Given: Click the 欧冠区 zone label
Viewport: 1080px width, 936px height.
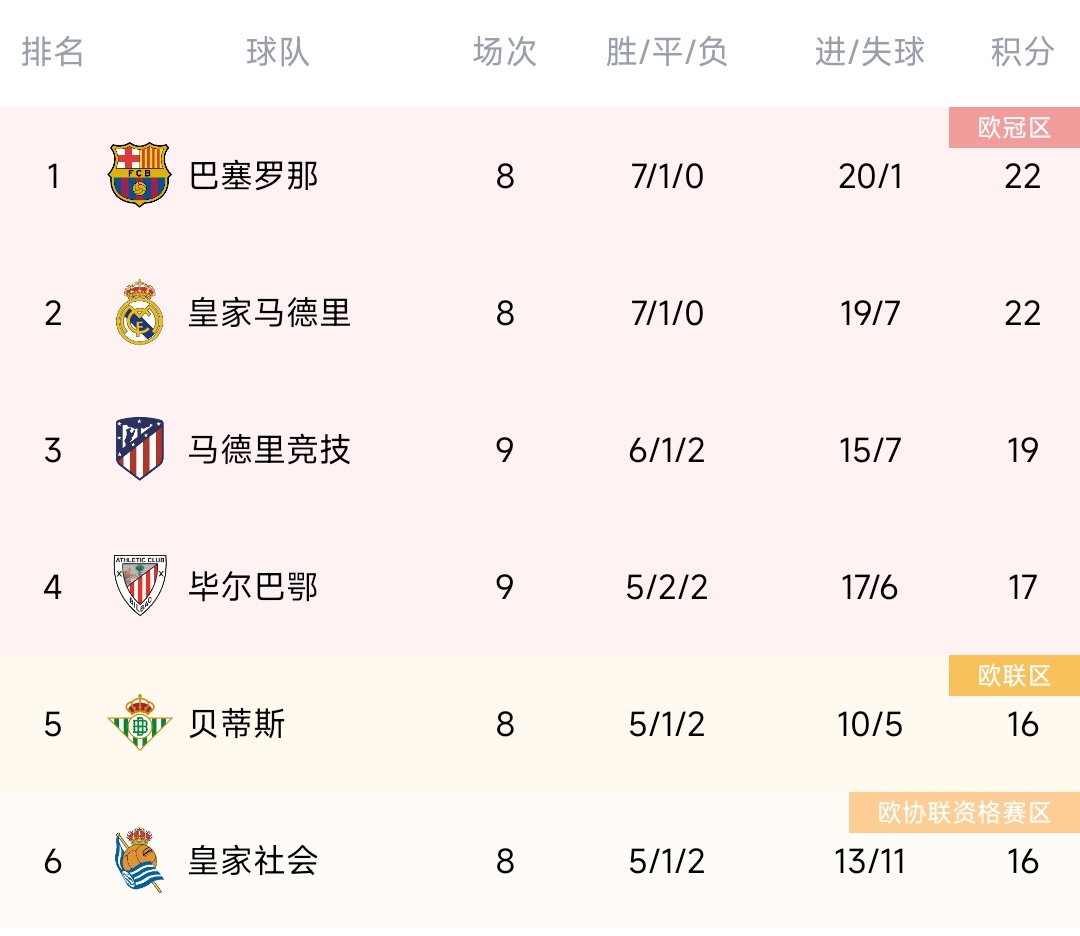Looking at the screenshot, I should click(x=1014, y=127).
